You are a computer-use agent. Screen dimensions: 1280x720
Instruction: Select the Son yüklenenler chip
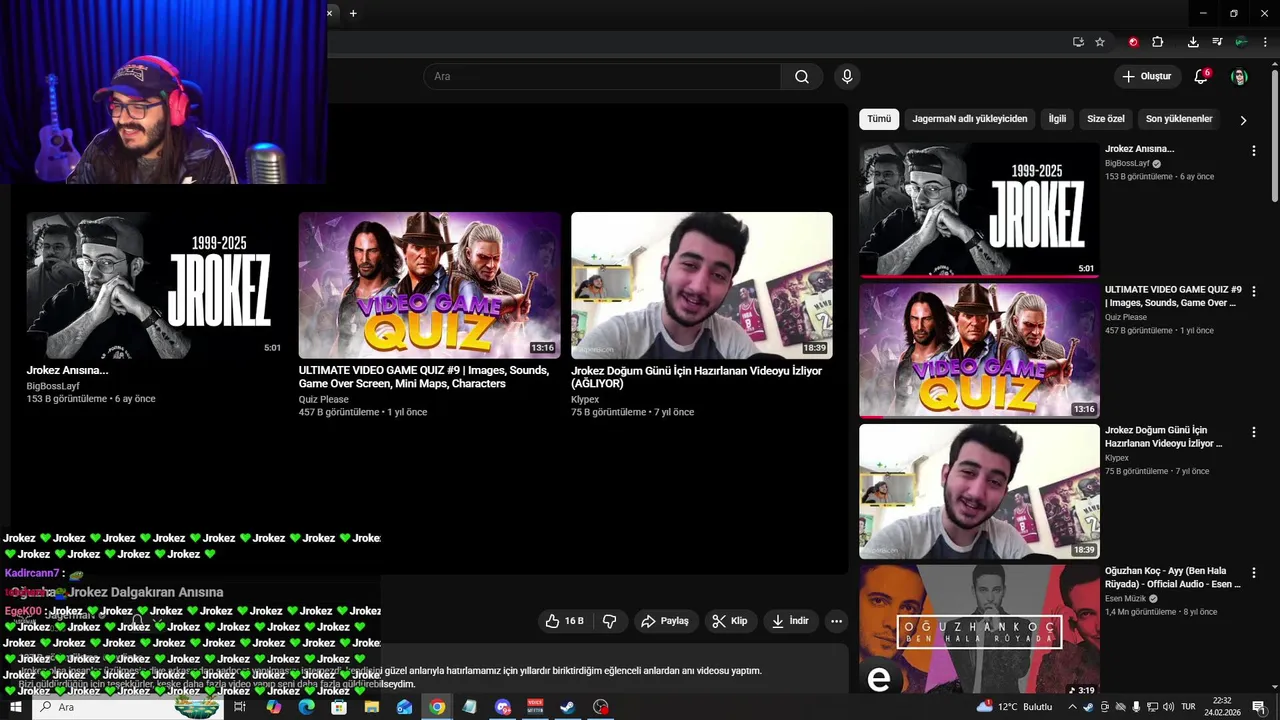pos(1179,119)
